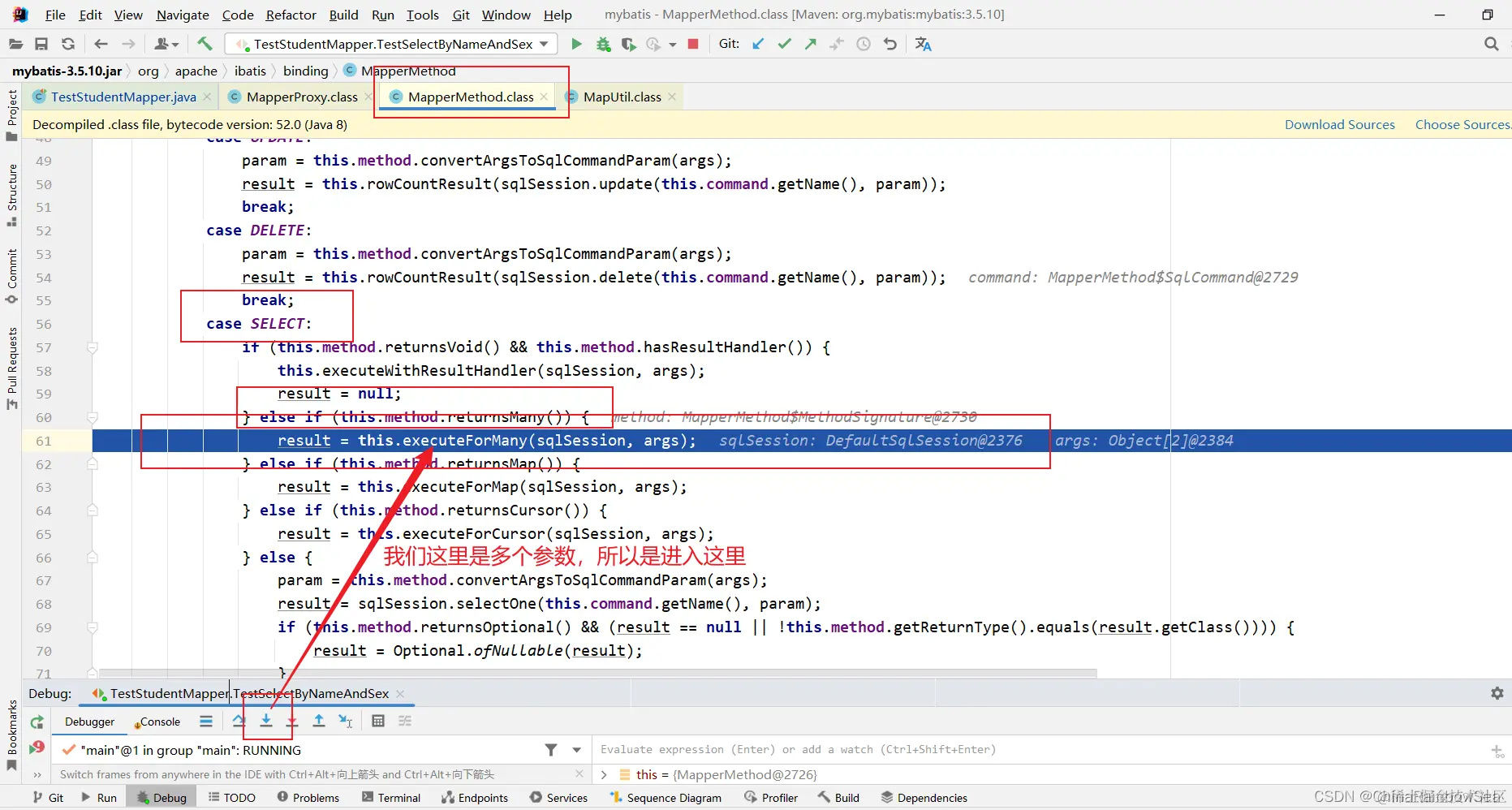Open run configuration dropdown TestStudentMapper.TestSelectByNameAndSex
Image resolution: width=1512 pixels, height=810 pixels.
pos(390,44)
